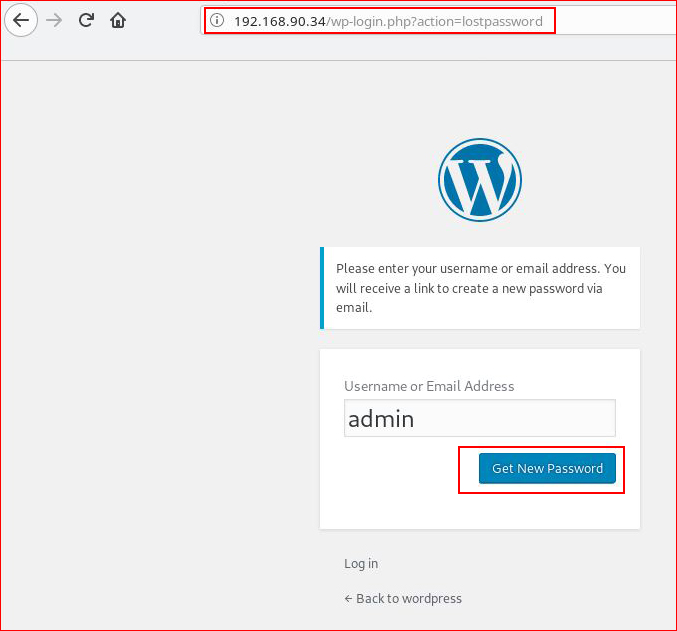Show site information via the info icon

point(217,20)
